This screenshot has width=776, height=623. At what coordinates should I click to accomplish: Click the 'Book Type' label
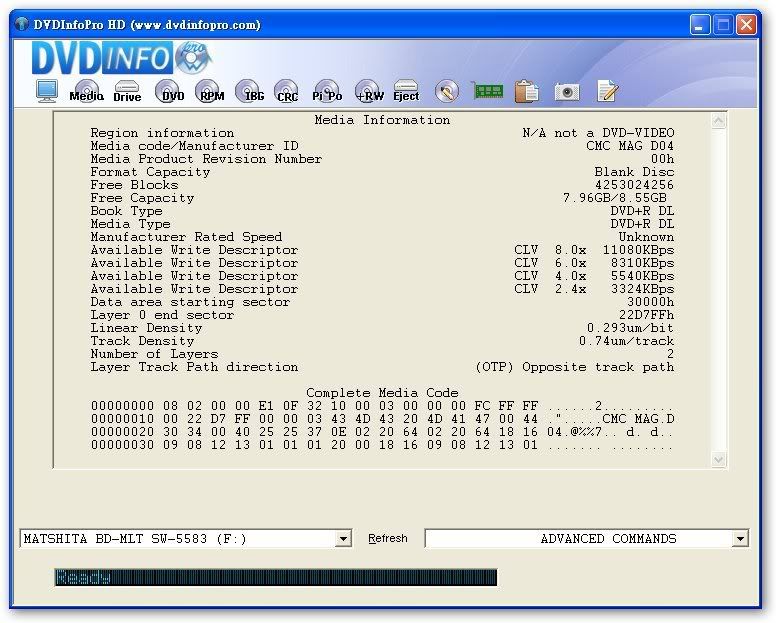pyautogui.click(x=126, y=211)
